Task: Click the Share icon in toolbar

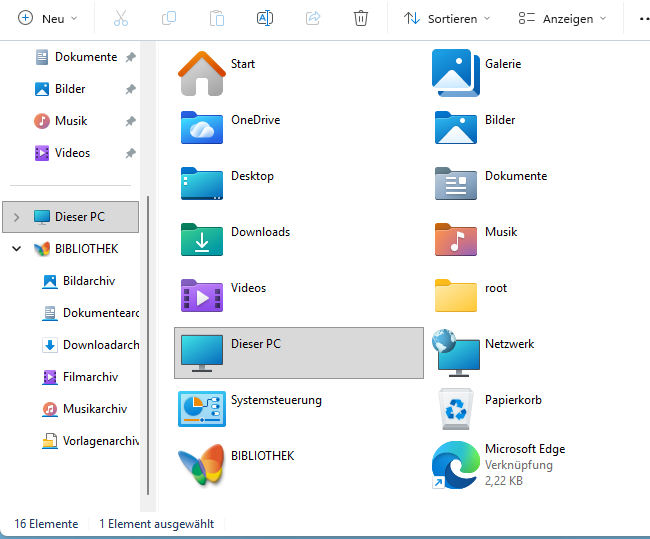Action: [312, 18]
